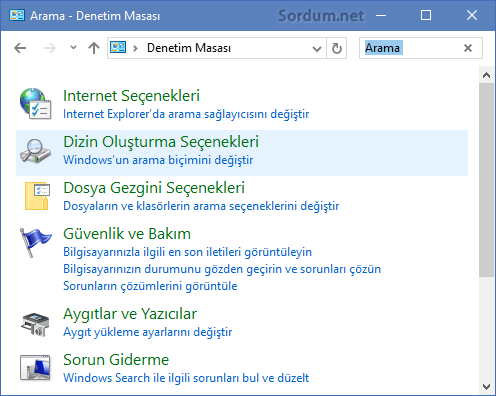Open Aygıtlar ve Yazıcılar heading
Viewport: 496px width, 396px height.
point(130,314)
